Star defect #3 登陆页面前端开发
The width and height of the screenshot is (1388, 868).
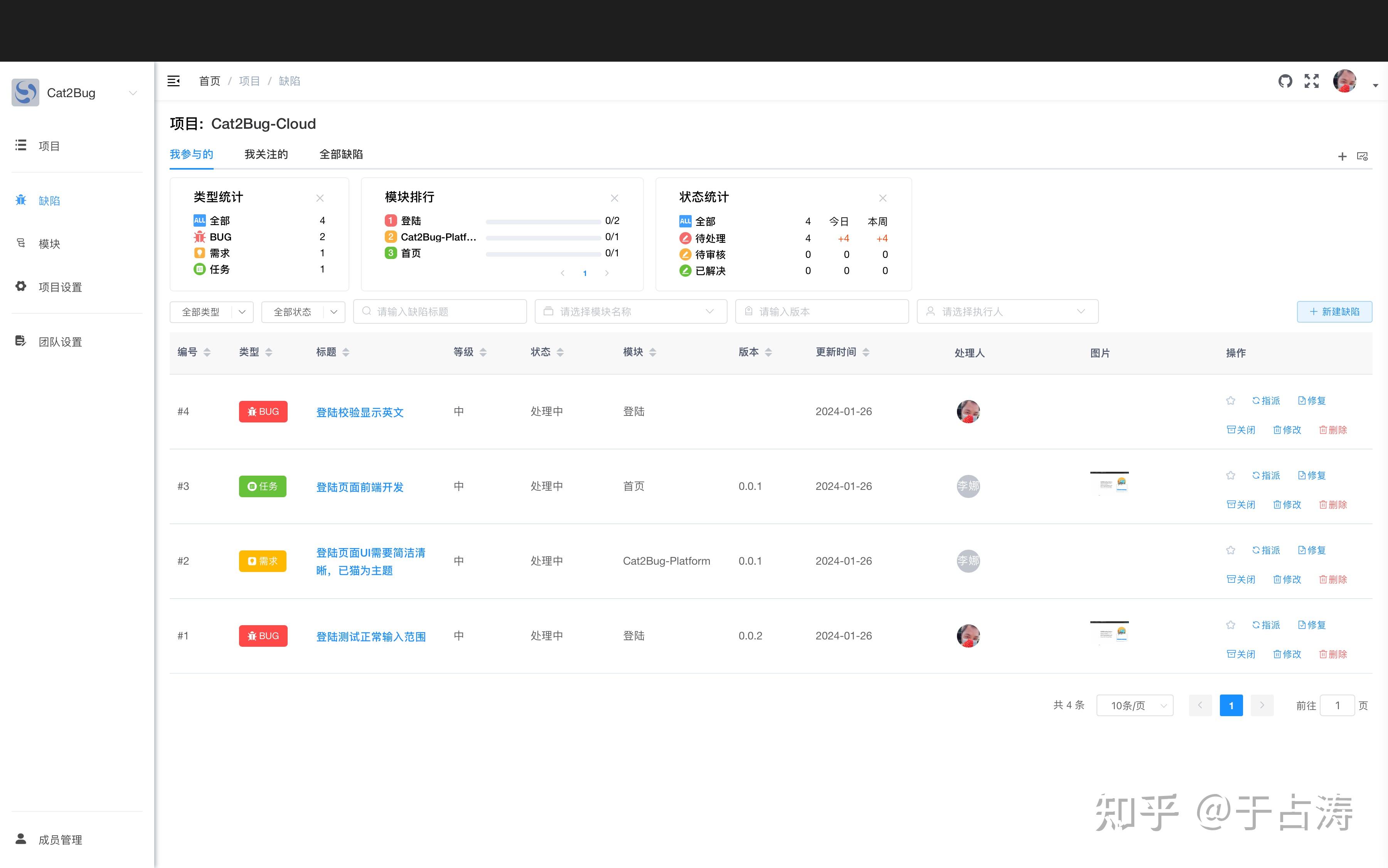pos(1230,475)
